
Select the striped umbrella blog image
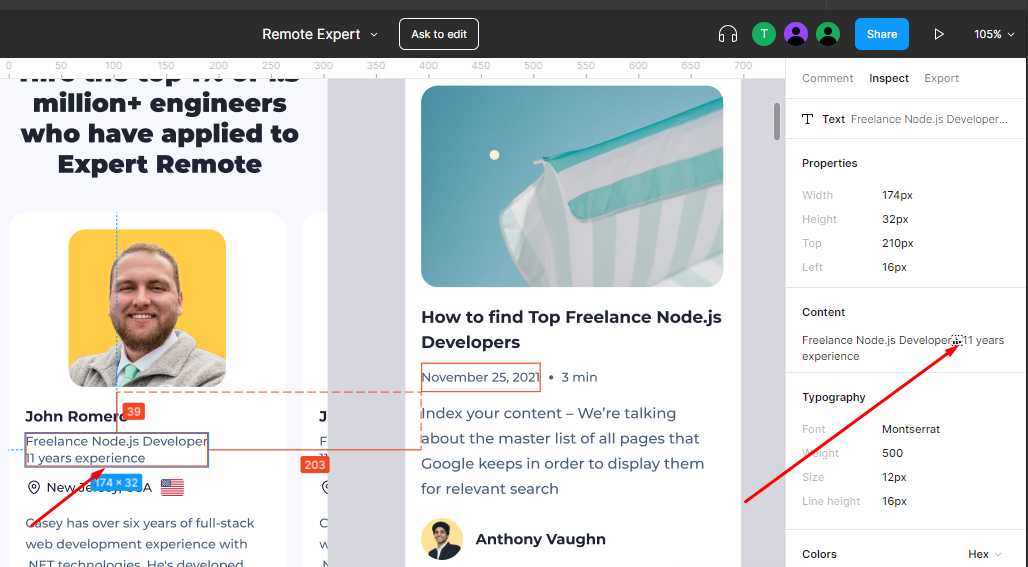[x=572, y=186]
